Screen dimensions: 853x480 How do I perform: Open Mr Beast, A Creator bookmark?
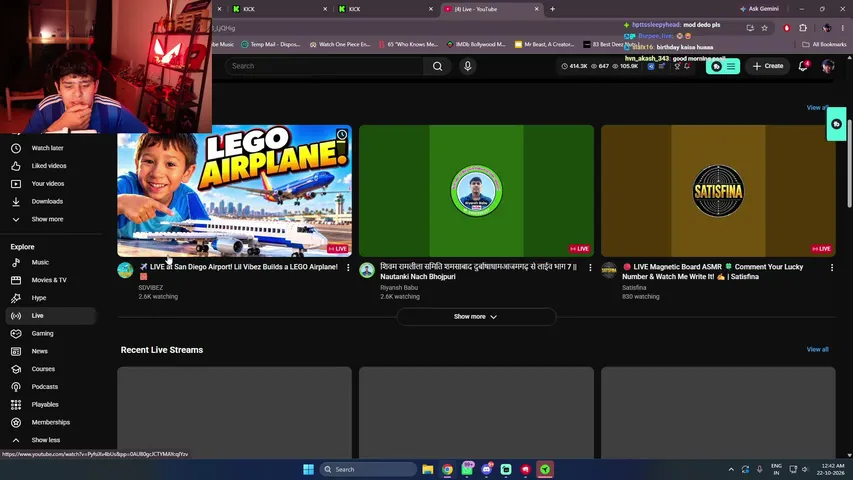544,44
